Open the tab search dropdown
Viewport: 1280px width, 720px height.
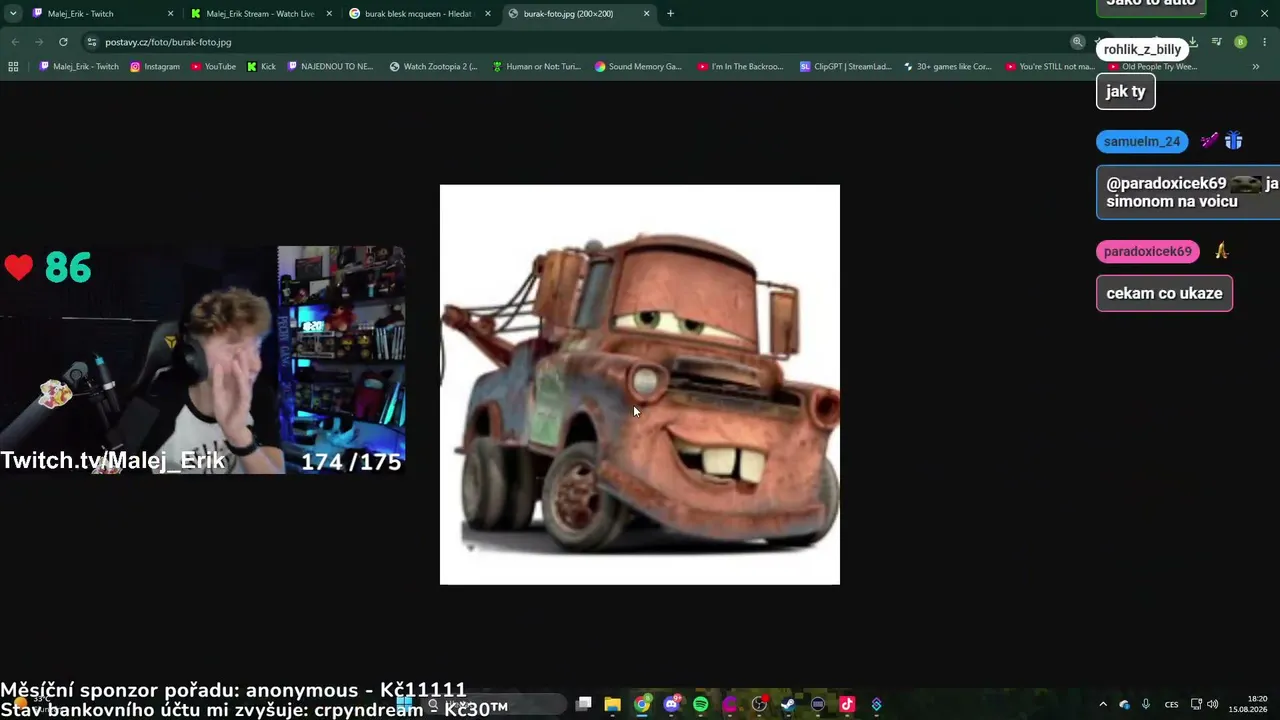click(13, 13)
